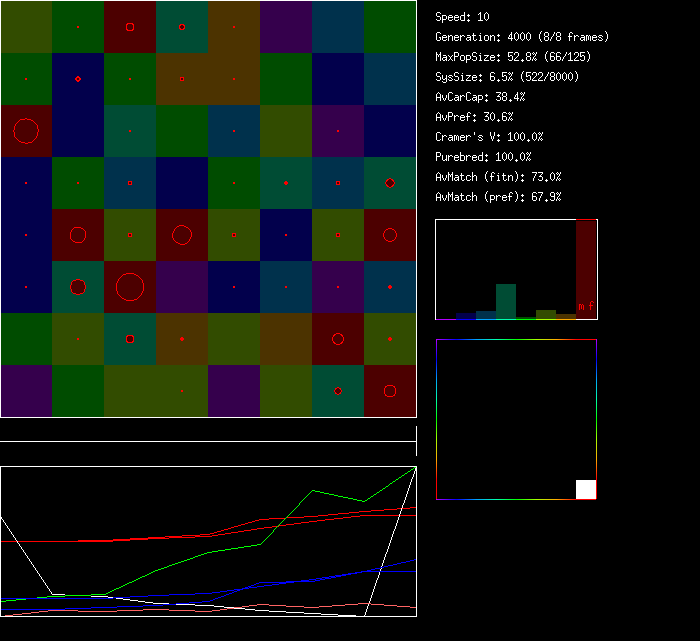
Task: Click the Purebred: 100.0% statistic
Action: point(483,157)
